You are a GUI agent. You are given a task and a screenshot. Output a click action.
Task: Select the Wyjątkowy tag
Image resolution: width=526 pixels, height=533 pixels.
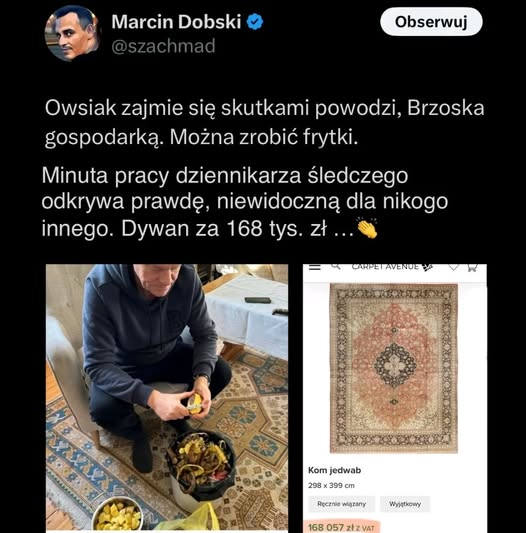[x=405, y=504]
